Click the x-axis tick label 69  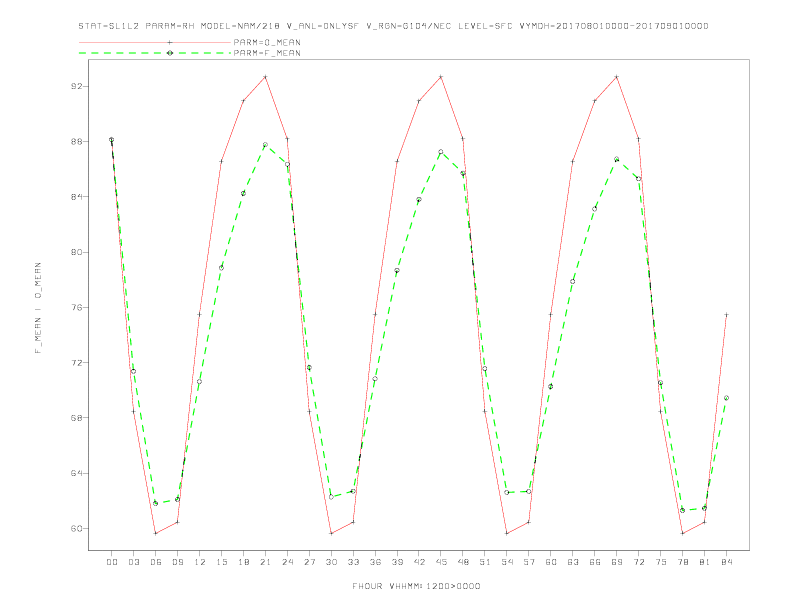tap(617, 562)
